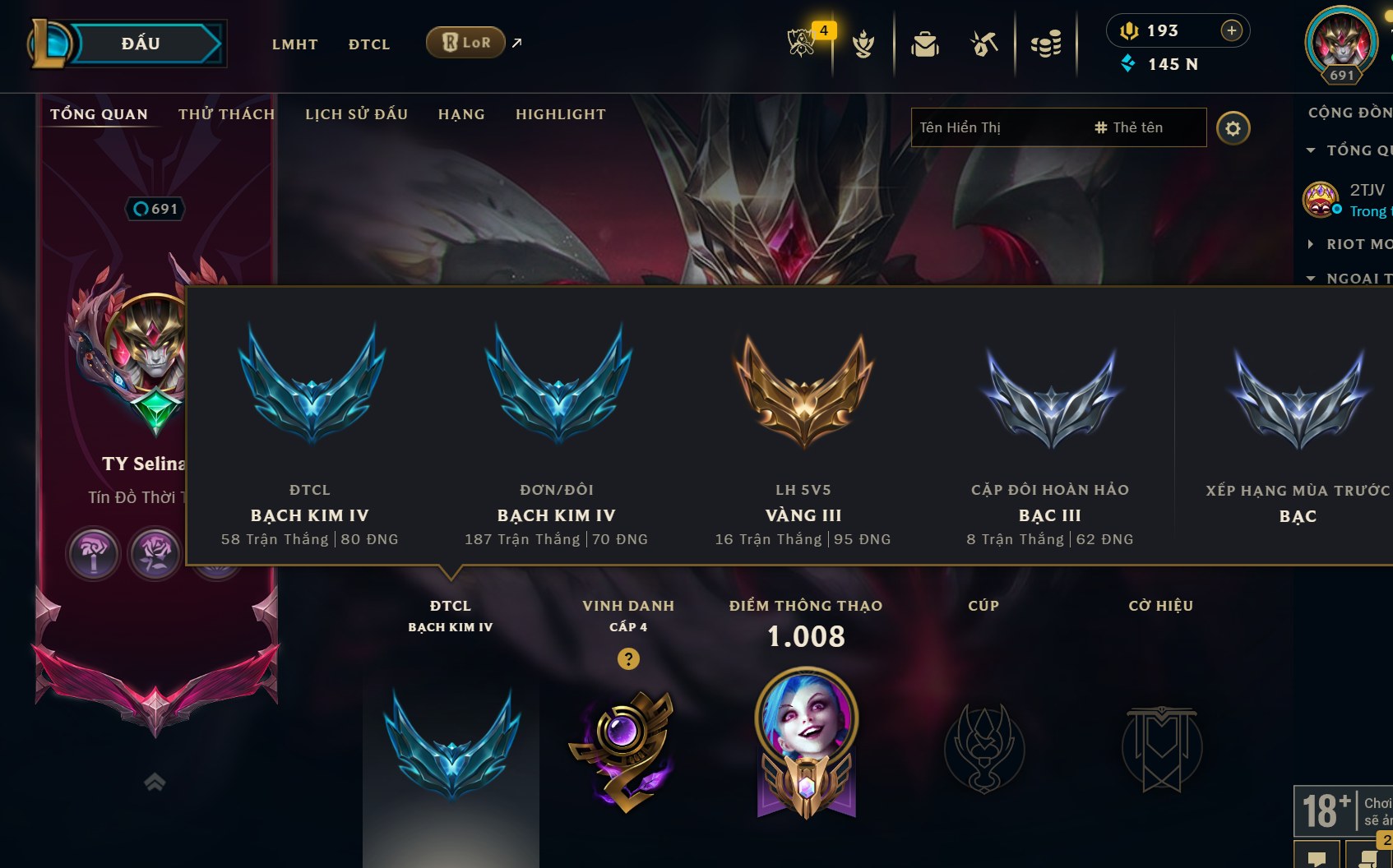Image resolution: width=1393 pixels, height=868 pixels.
Task: Expand the RIOT MO friends group
Action: tap(1311, 244)
